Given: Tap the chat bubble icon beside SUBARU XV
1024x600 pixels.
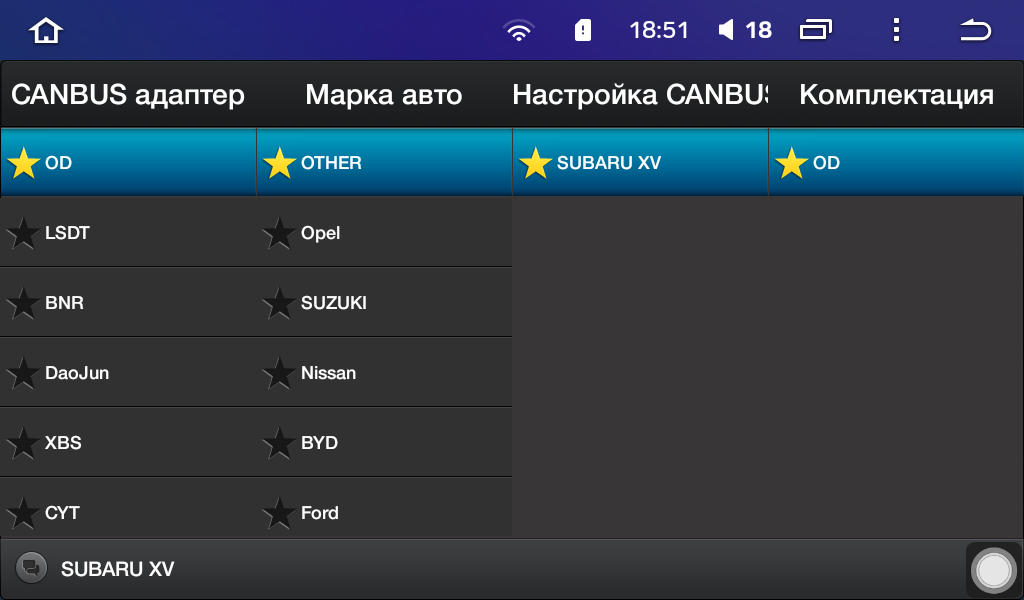Looking at the screenshot, I should [x=31, y=568].
